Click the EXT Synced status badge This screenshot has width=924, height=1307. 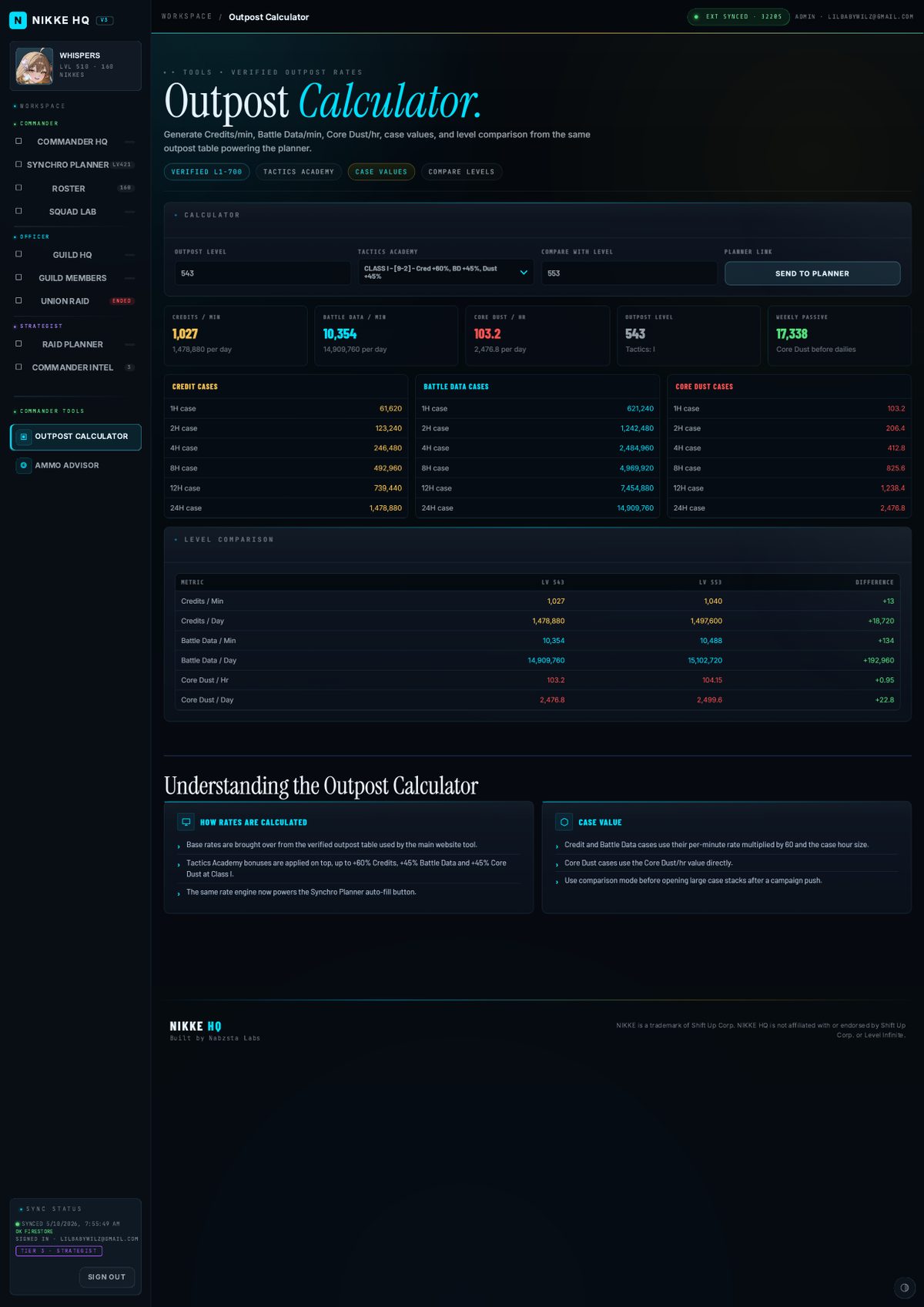(x=738, y=17)
